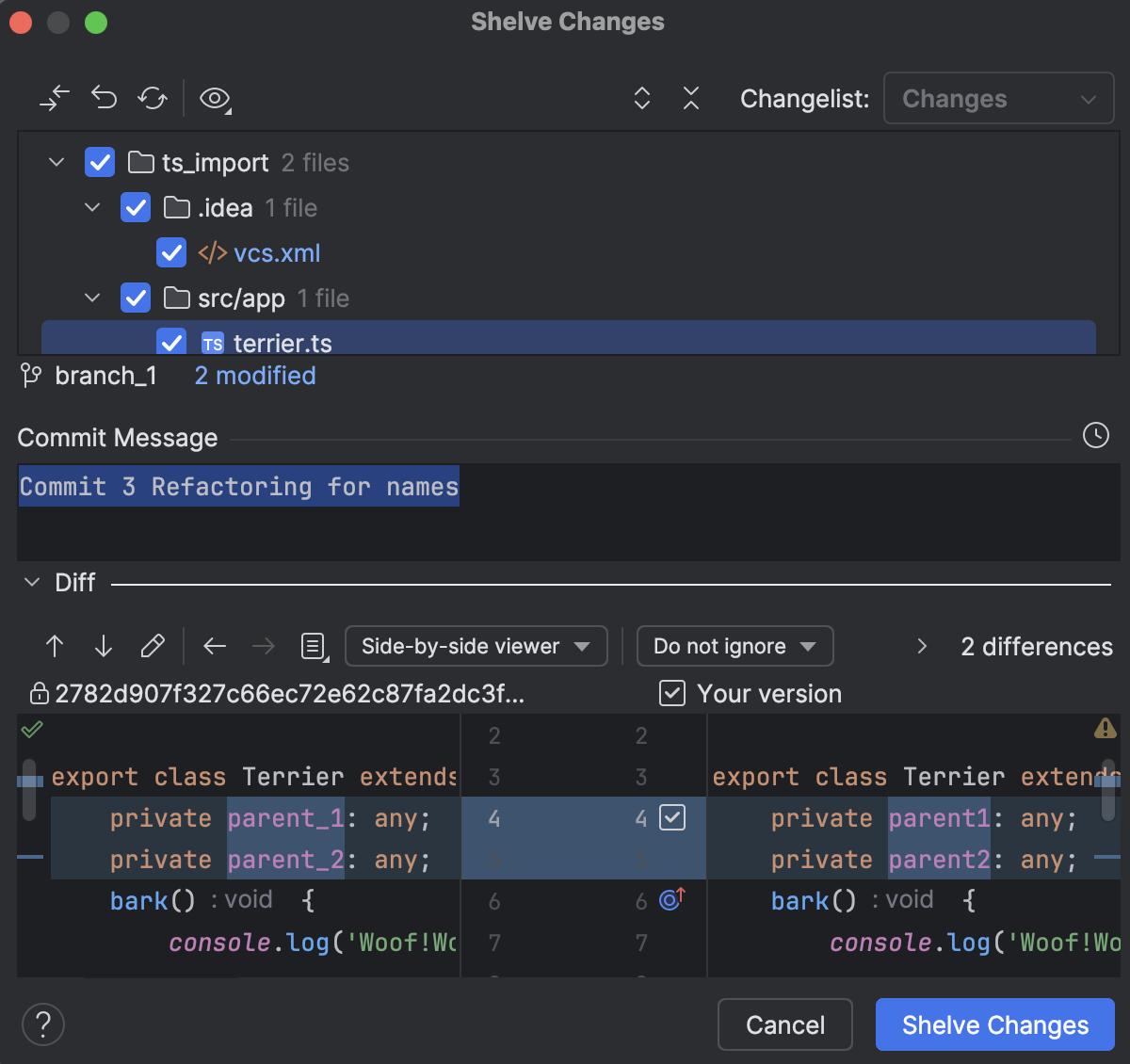
Task: Select the Rollback changes icon
Action: (x=104, y=98)
